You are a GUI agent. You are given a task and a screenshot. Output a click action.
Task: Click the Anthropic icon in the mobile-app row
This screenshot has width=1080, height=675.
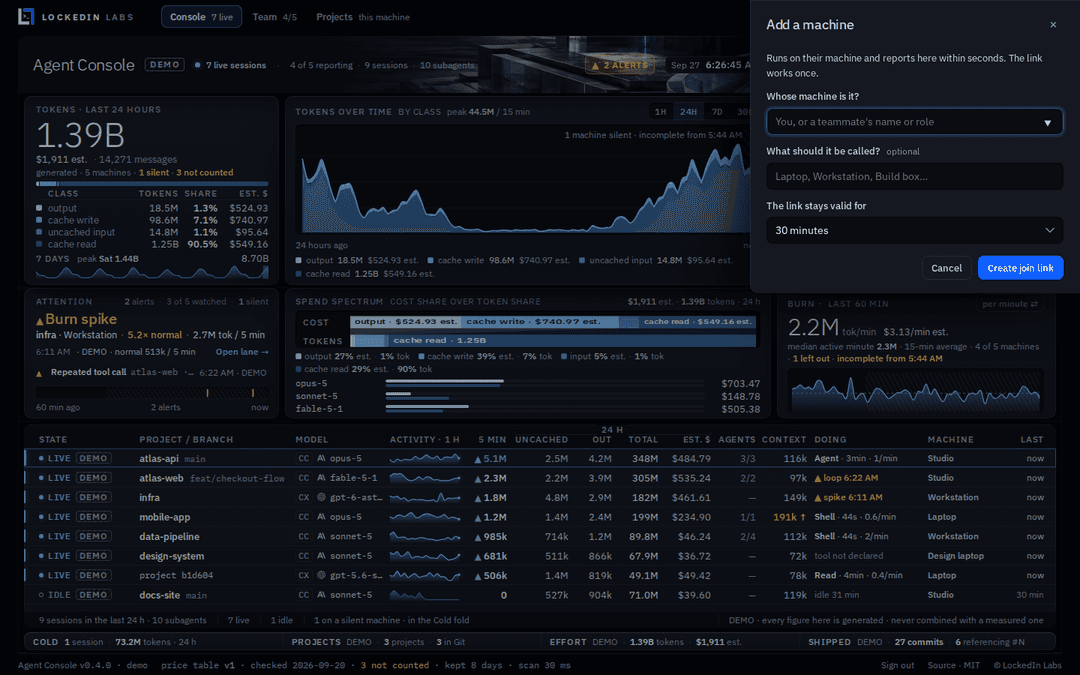321,517
